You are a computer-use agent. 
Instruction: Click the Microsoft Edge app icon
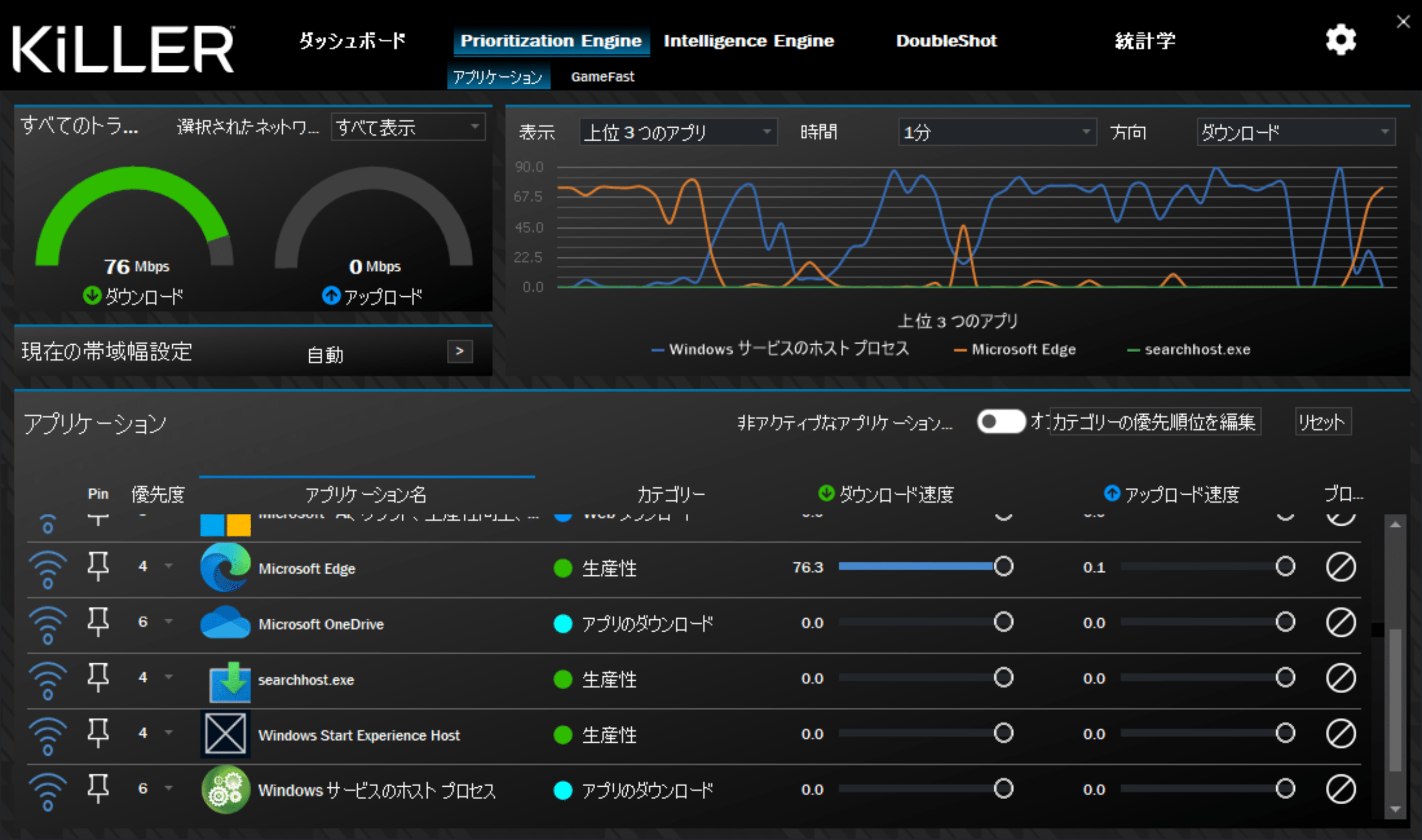pyautogui.click(x=225, y=567)
